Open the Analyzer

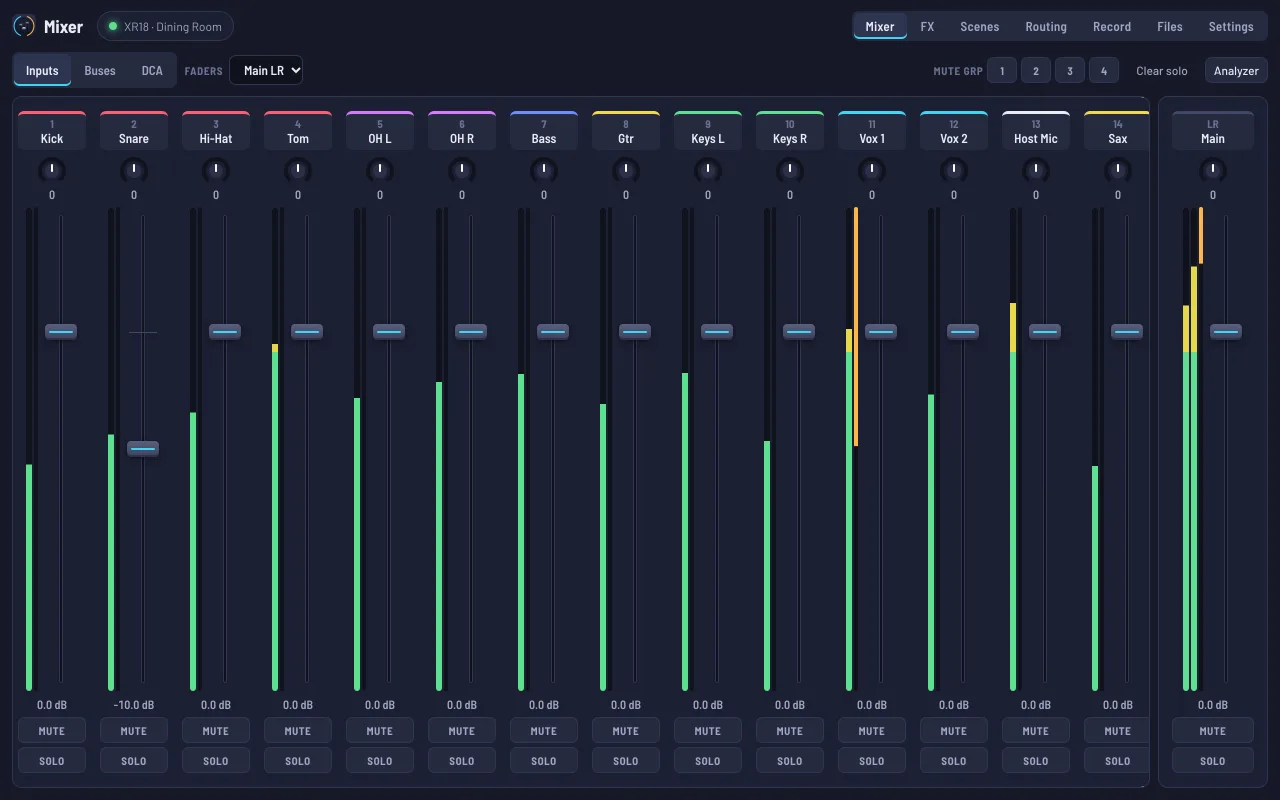(1237, 71)
